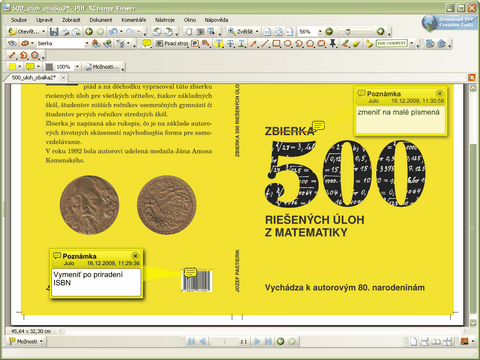Open the Nástroje menu
480x360 pixels.
tap(165, 20)
